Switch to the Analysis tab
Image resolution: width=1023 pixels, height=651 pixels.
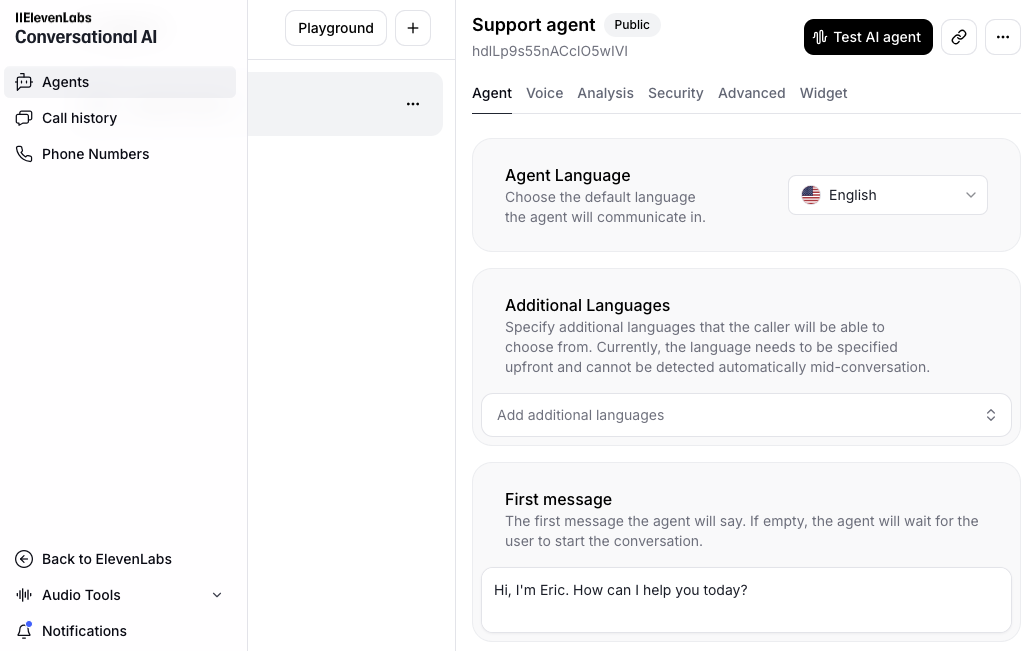pos(605,93)
